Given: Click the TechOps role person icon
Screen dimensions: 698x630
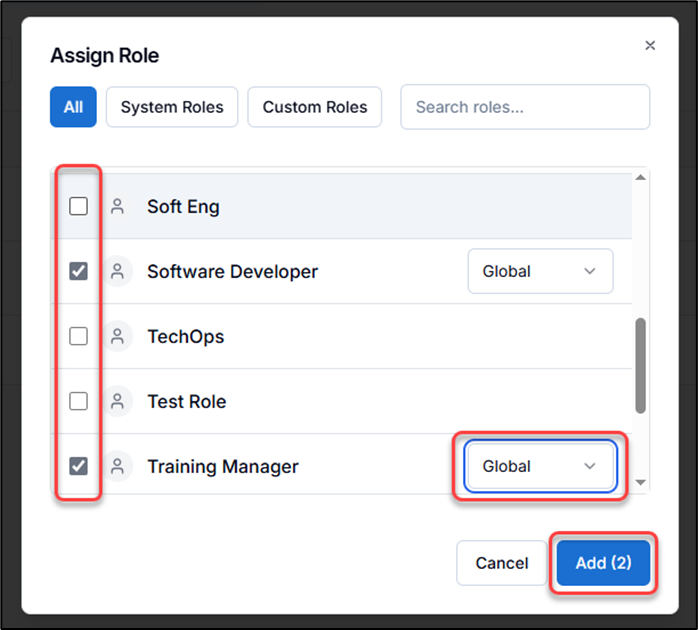Looking at the screenshot, I should [118, 336].
